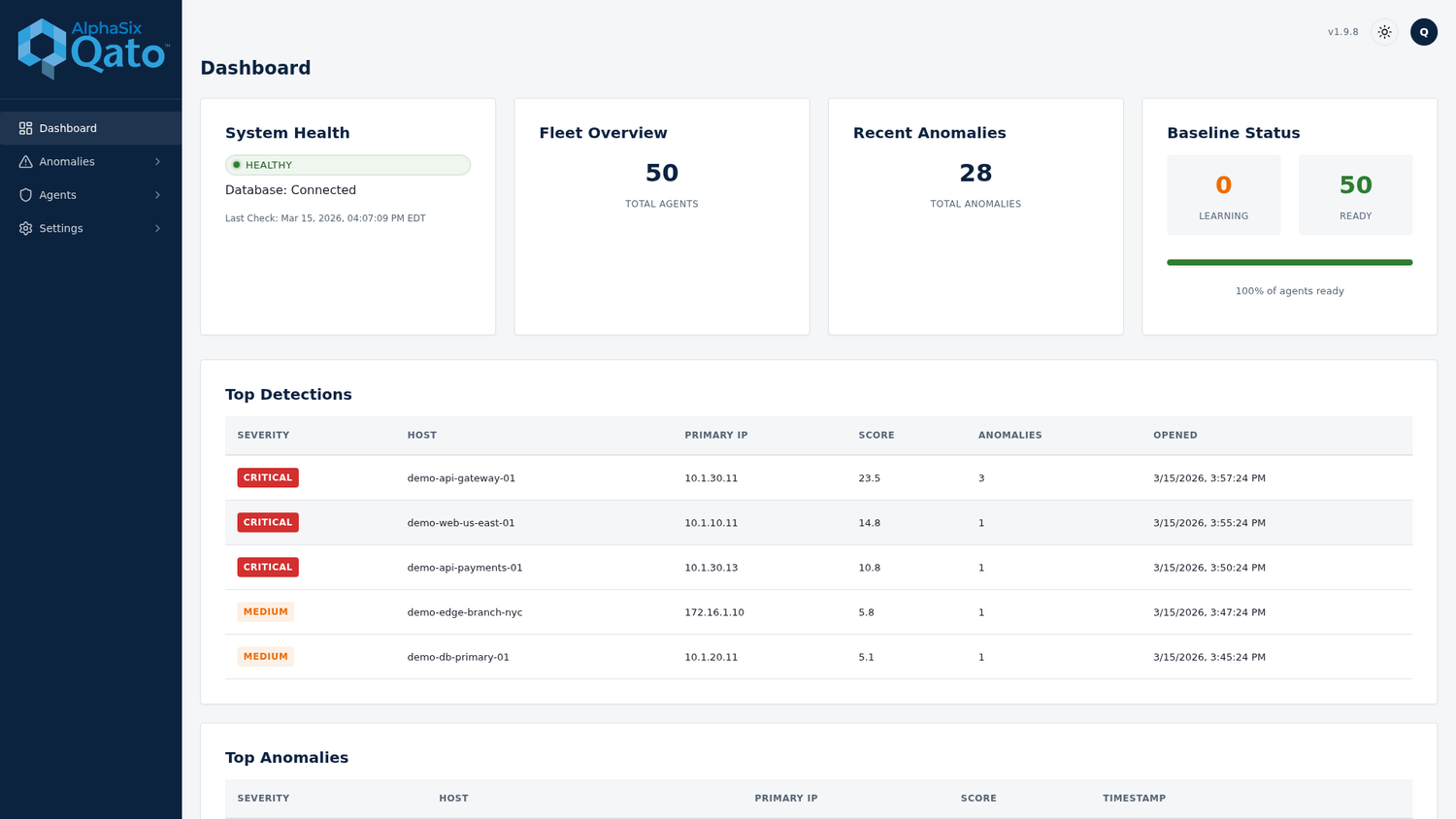Open the Dashboard menu item
1456x819 pixels.
[x=90, y=128]
